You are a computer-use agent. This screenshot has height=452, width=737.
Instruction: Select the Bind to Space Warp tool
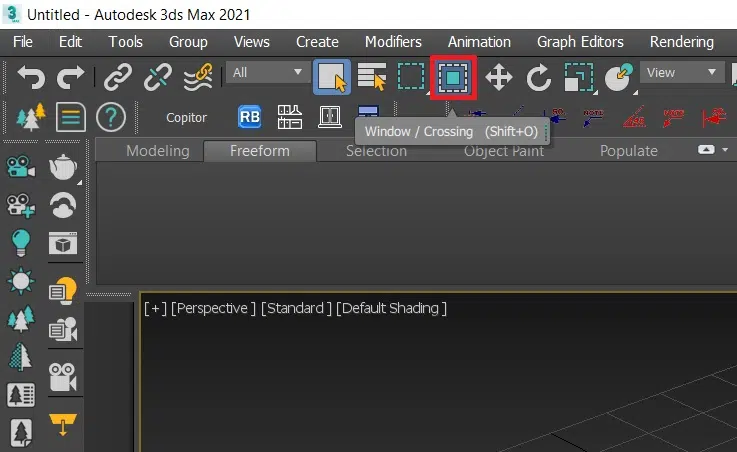[x=198, y=76]
